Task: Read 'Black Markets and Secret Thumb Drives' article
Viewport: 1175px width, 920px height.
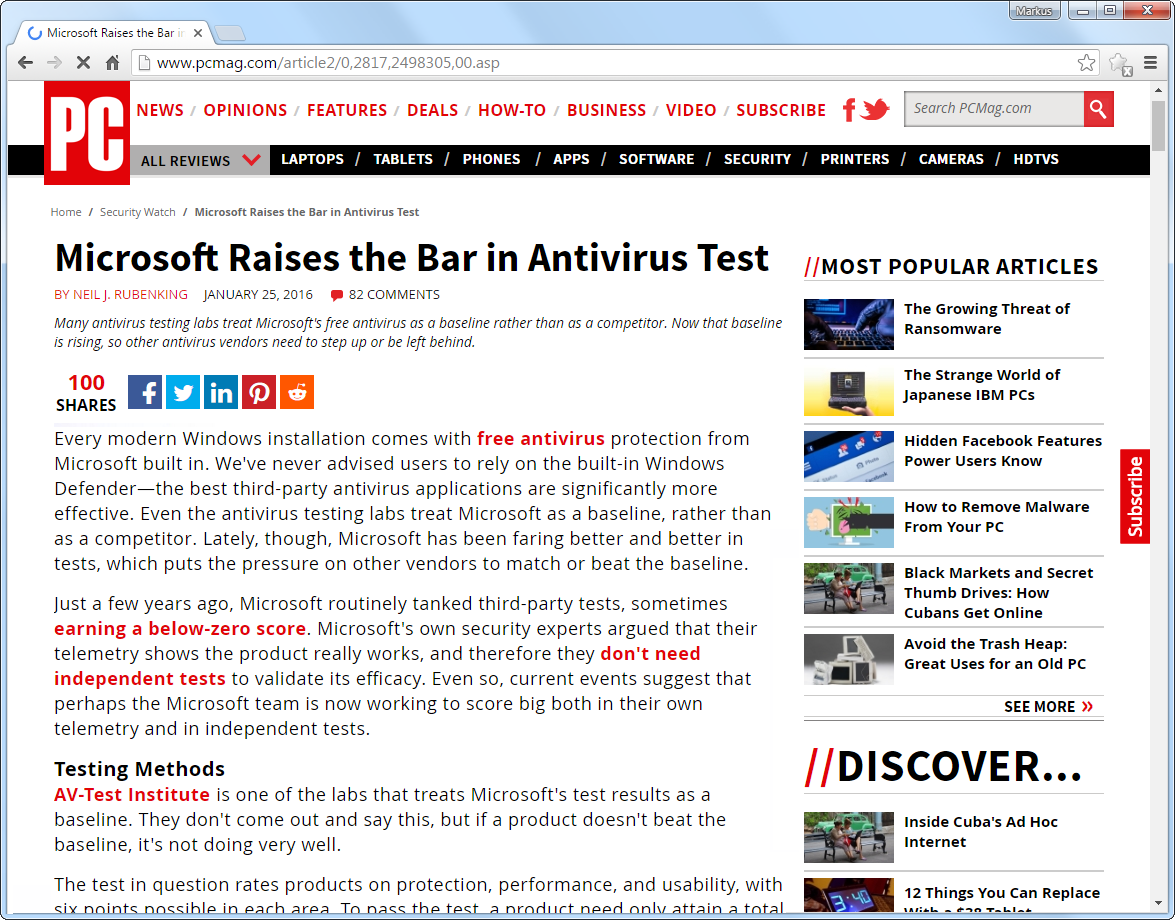Action: tap(999, 593)
